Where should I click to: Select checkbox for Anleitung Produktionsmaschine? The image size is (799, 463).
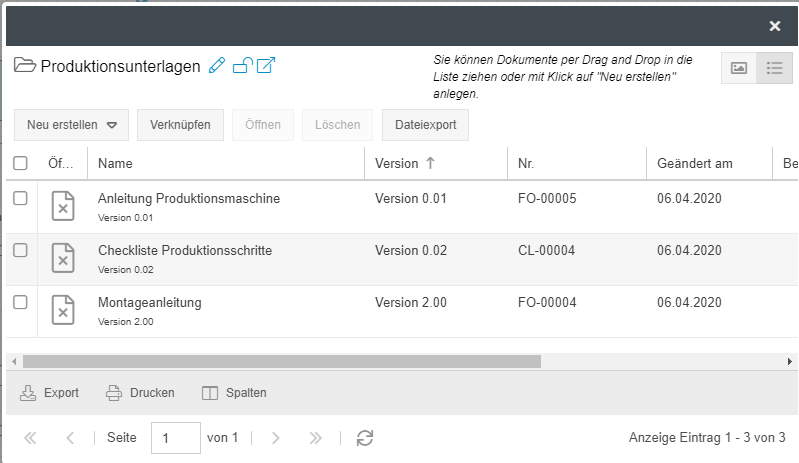[20, 198]
